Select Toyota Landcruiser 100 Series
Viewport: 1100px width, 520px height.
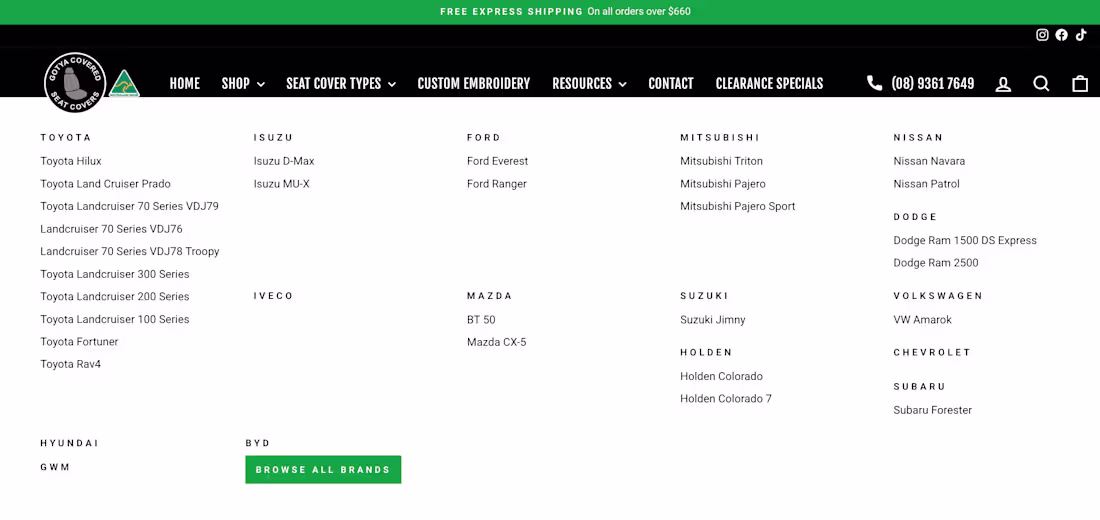click(114, 319)
